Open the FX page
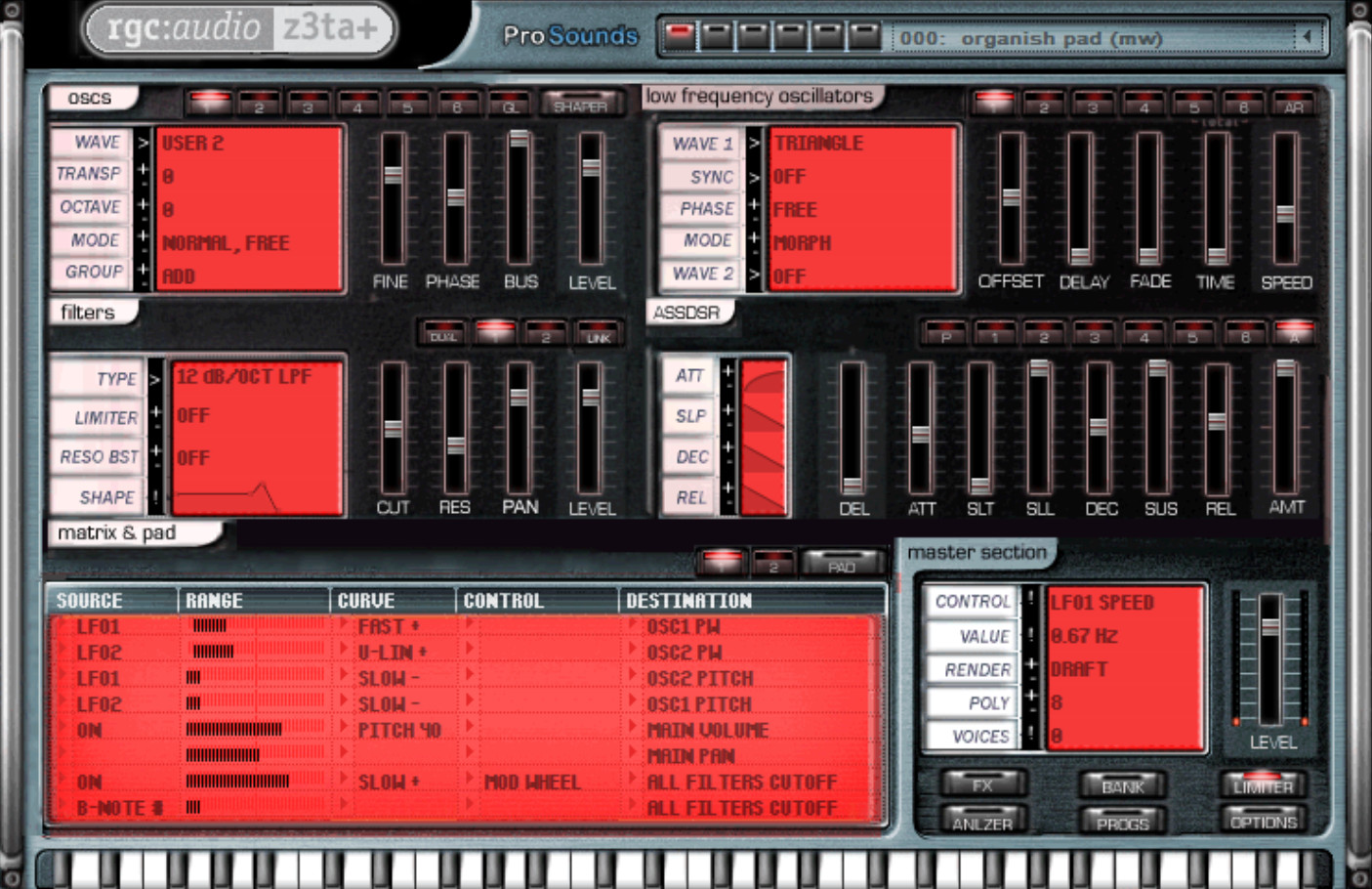Image resolution: width=1372 pixels, height=889 pixels. pyautogui.click(x=982, y=784)
